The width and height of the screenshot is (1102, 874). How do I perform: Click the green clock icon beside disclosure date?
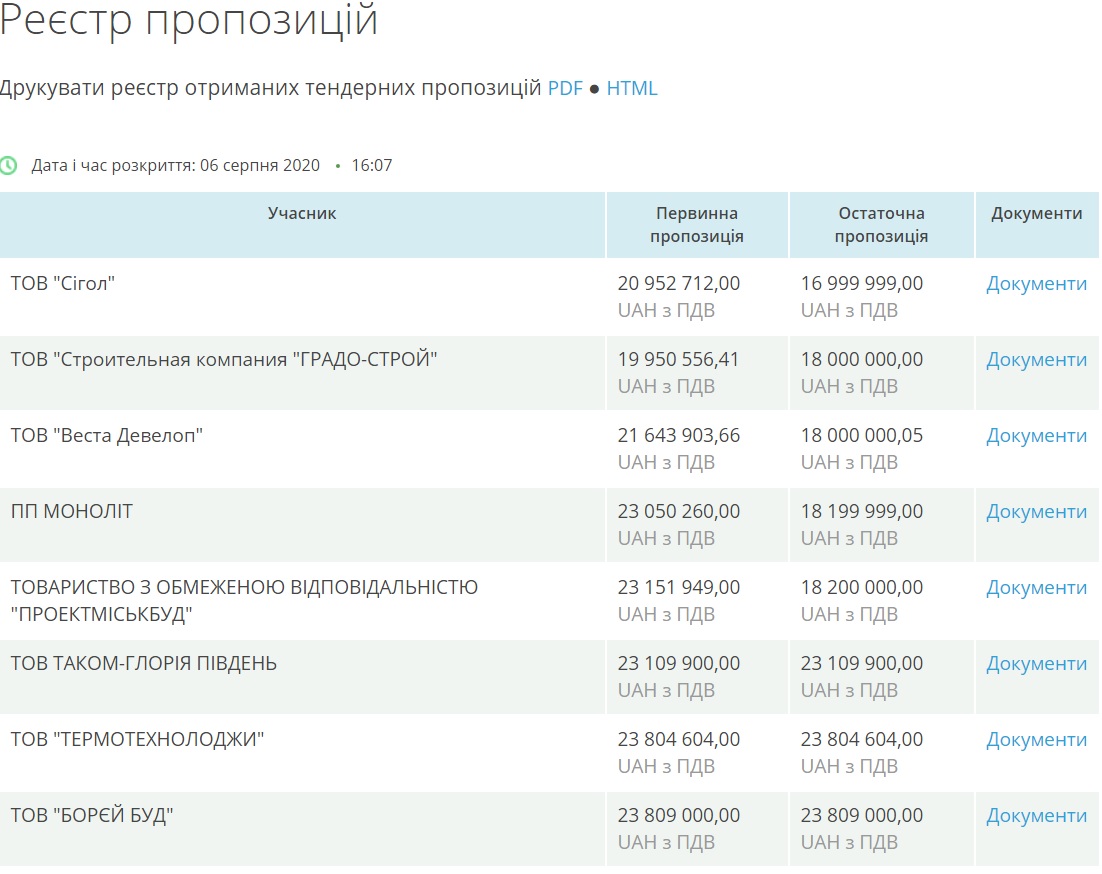coord(8,166)
